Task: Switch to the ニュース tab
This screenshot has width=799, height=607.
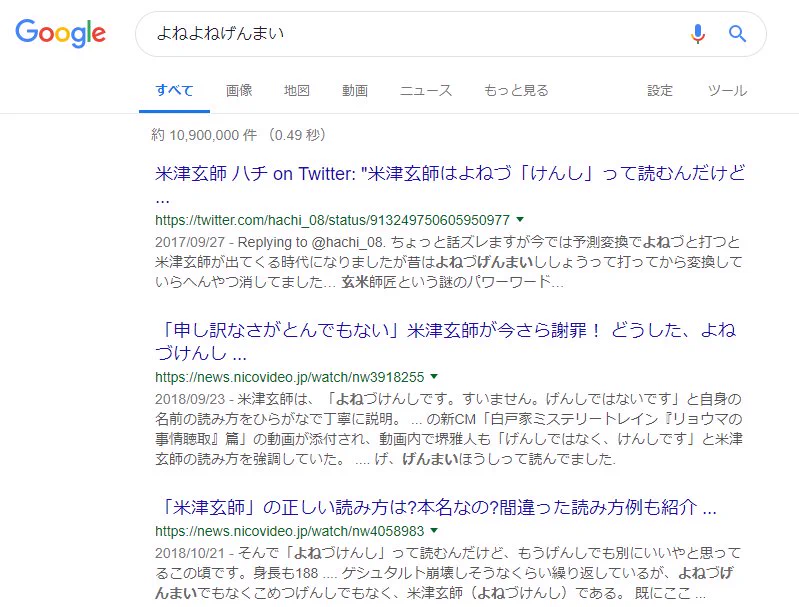Action: point(426,90)
